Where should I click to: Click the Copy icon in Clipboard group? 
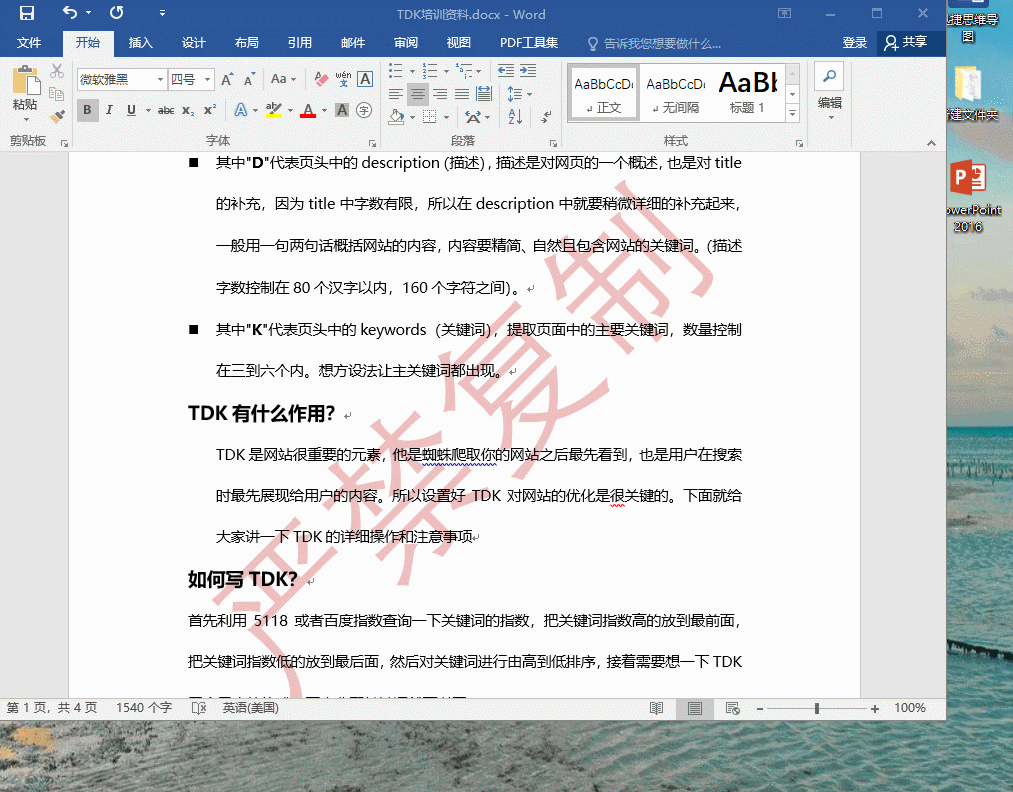[x=56, y=95]
